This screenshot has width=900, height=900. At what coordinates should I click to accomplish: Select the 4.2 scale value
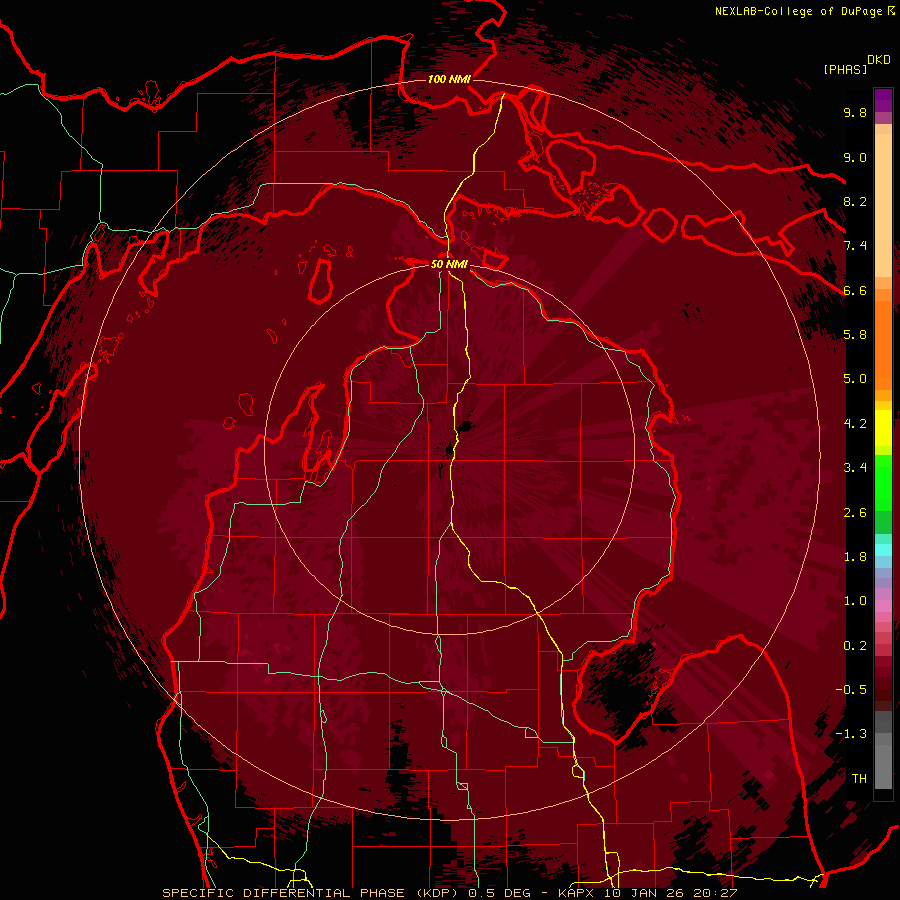pos(855,423)
